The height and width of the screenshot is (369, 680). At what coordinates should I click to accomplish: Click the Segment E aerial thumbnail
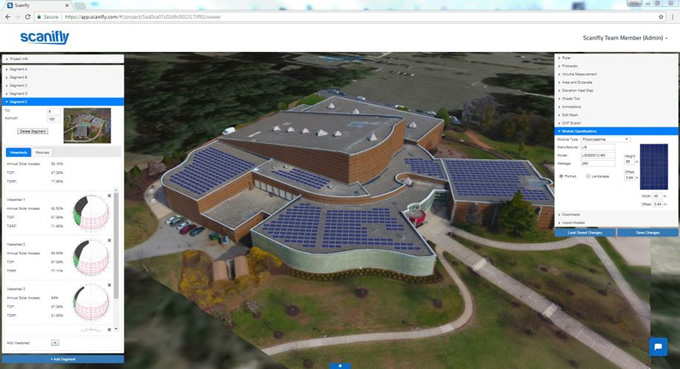(x=87, y=125)
